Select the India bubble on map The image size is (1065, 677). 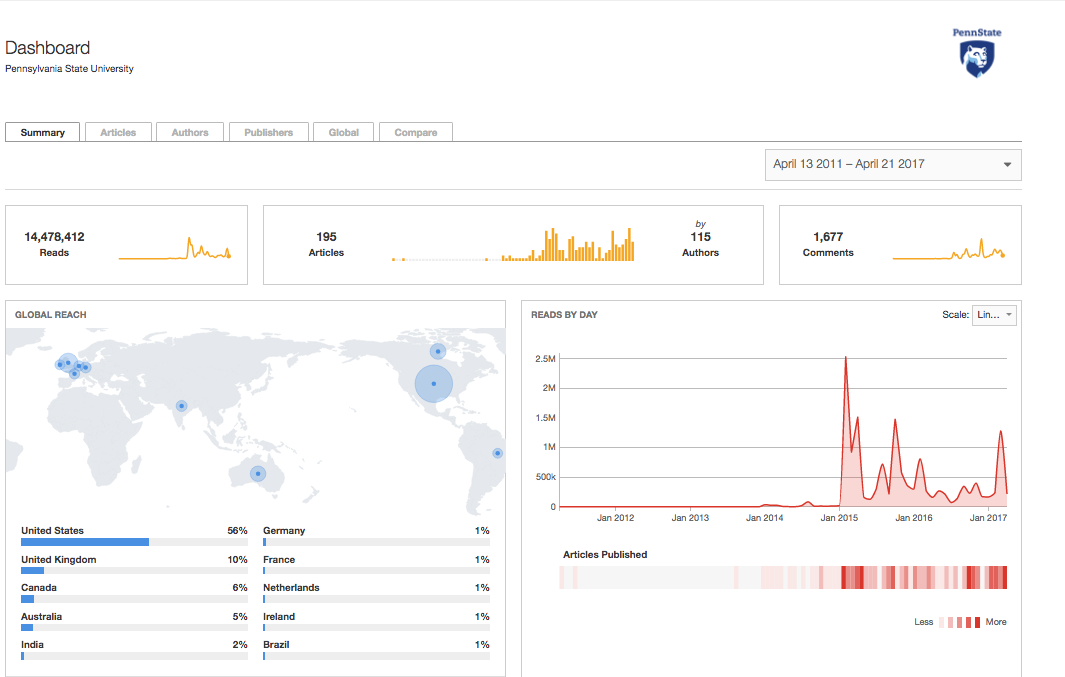181,406
